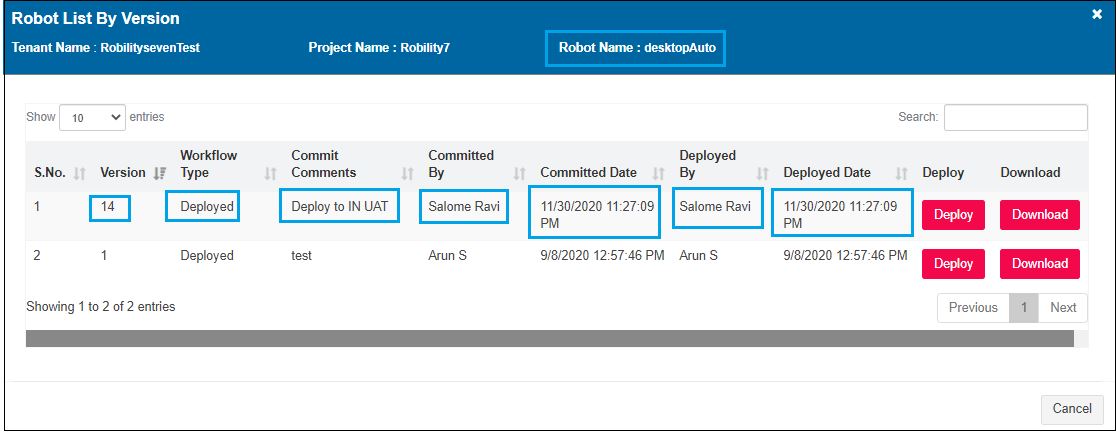Sort table by S.No. column
Viewport: 1116px width, 433px height.
tap(50, 172)
